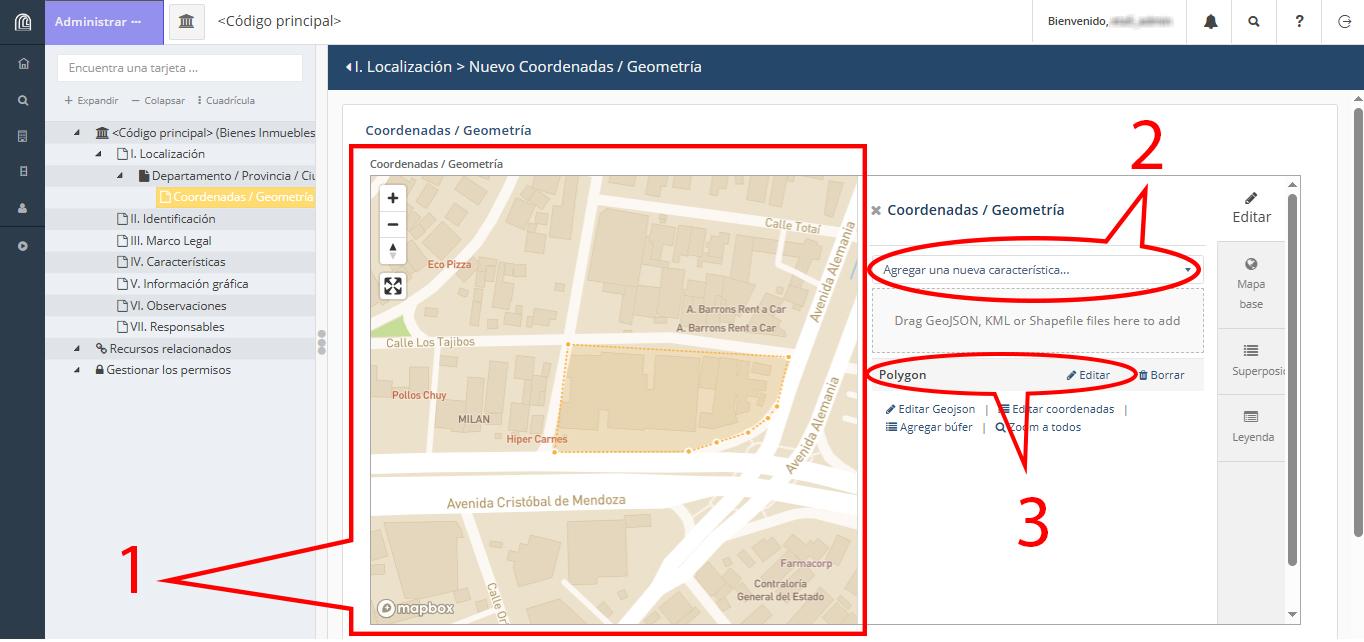1364x642 pixels.
Task: Open the Superposición panel icon
Action: coord(1251,360)
